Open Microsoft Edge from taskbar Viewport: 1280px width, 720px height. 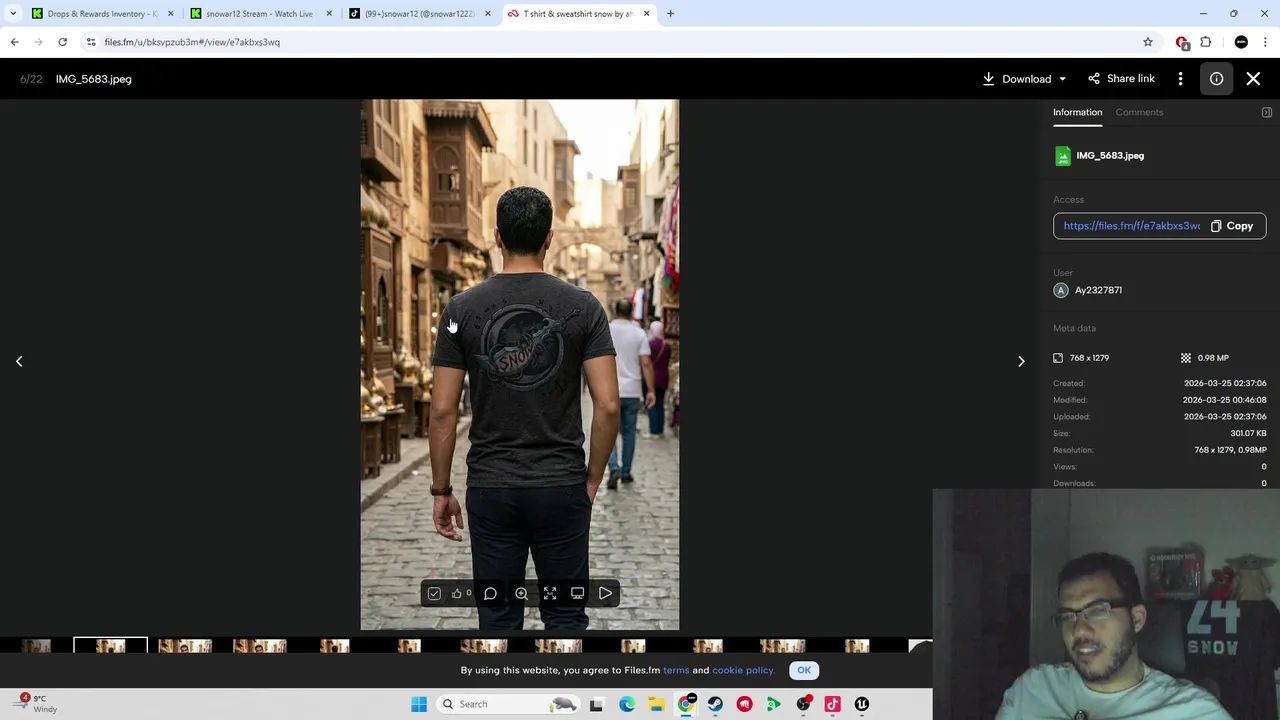pos(627,704)
